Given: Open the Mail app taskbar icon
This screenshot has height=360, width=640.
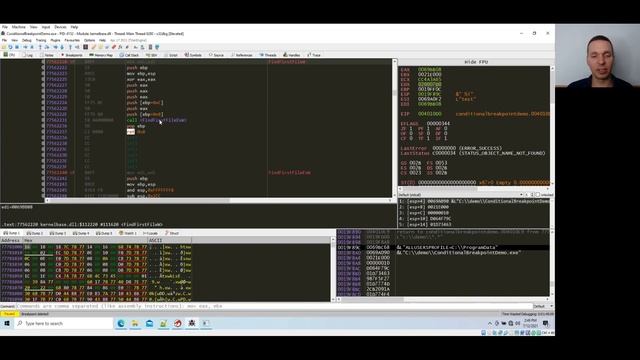Looking at the screenshot, I should coord(149,323).
